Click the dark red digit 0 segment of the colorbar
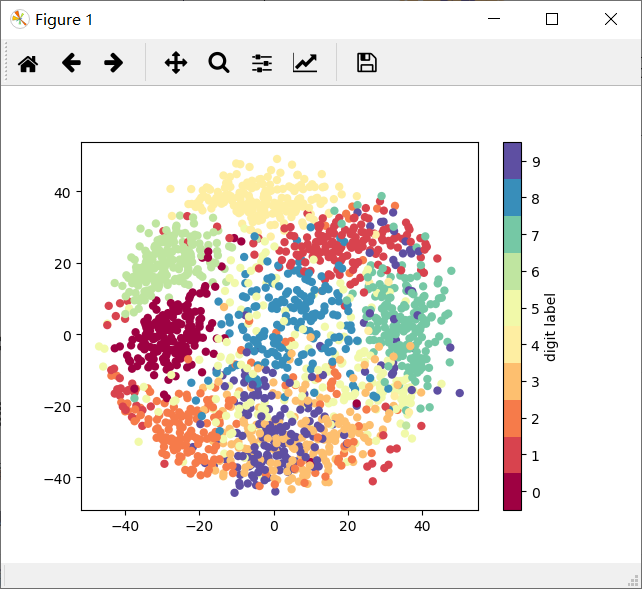Image resolution: width=642 pixels, height=589 pixels. (512, 492)
